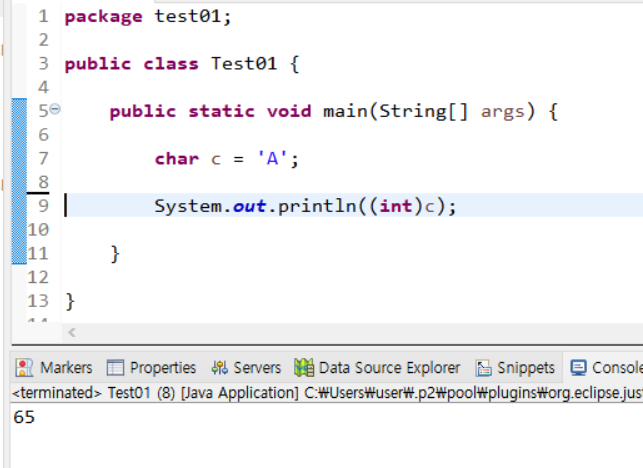This screenshot has height=468, width=643.
Task: Click the Data Source Explorer icon
Action: click(304, 368)
